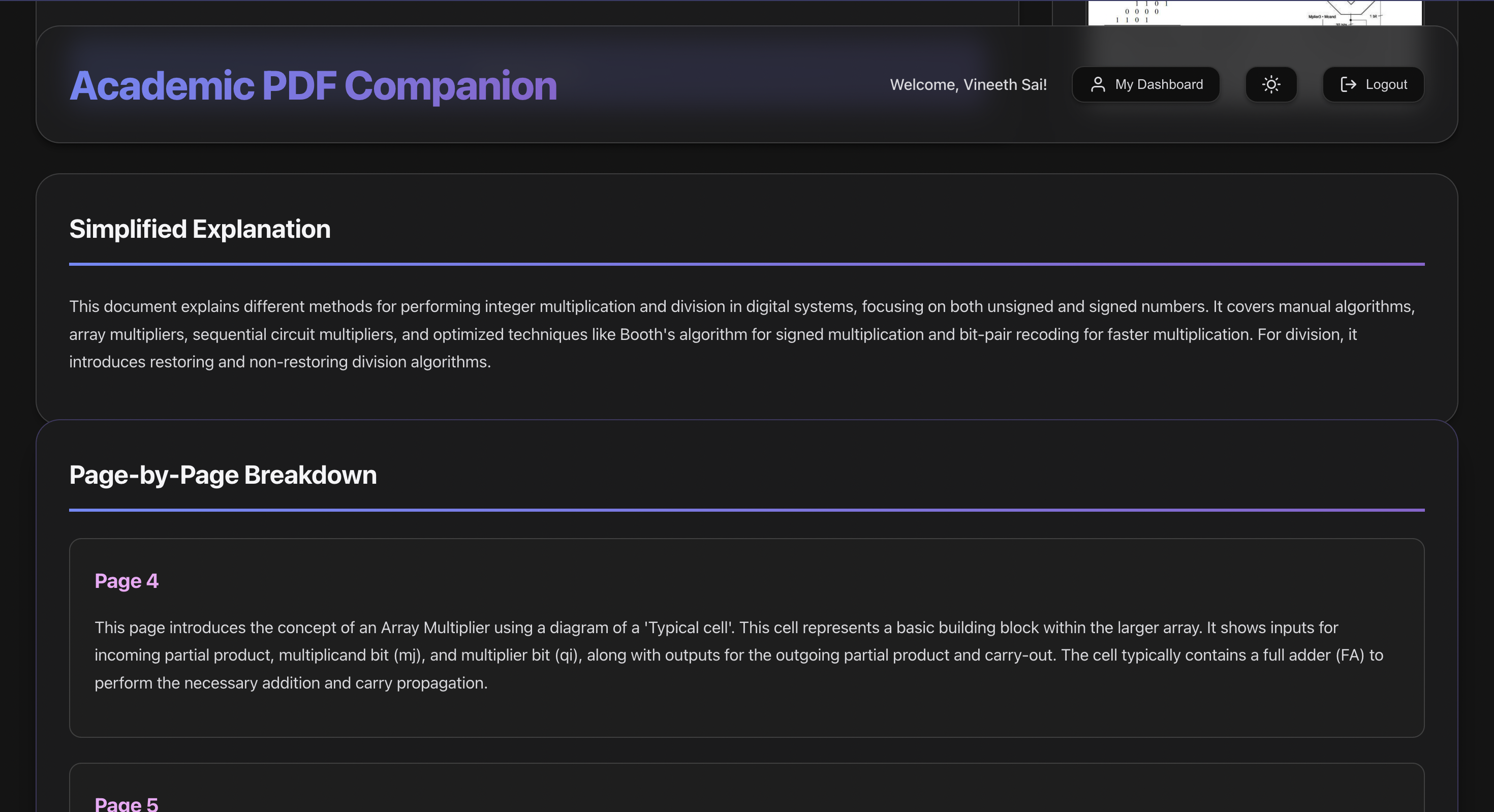1494x812 pixels.
Task: Click the logout arrow icon
Action: (1348, 85)
